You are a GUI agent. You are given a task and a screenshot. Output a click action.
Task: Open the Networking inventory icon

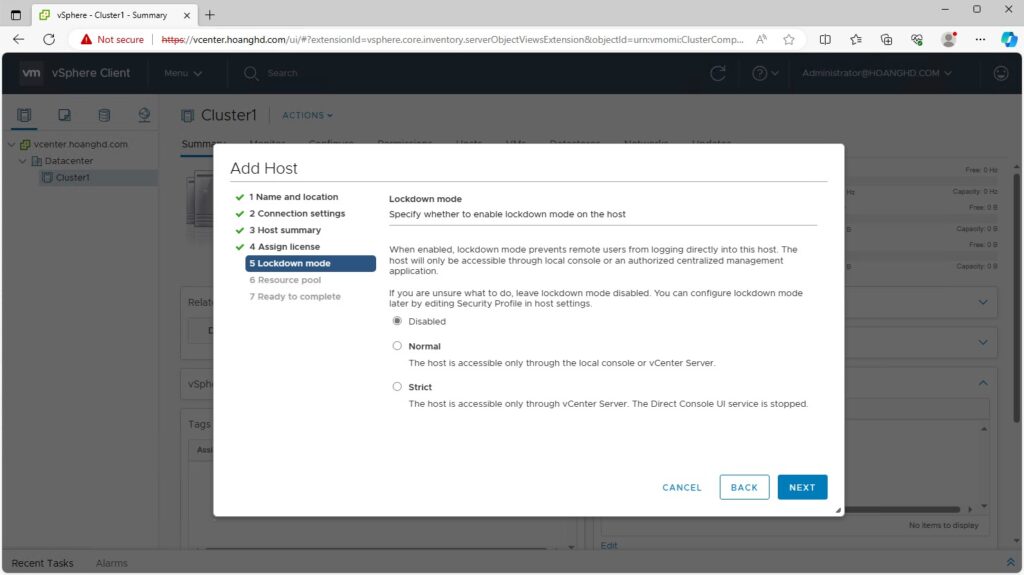click(144, 115)
